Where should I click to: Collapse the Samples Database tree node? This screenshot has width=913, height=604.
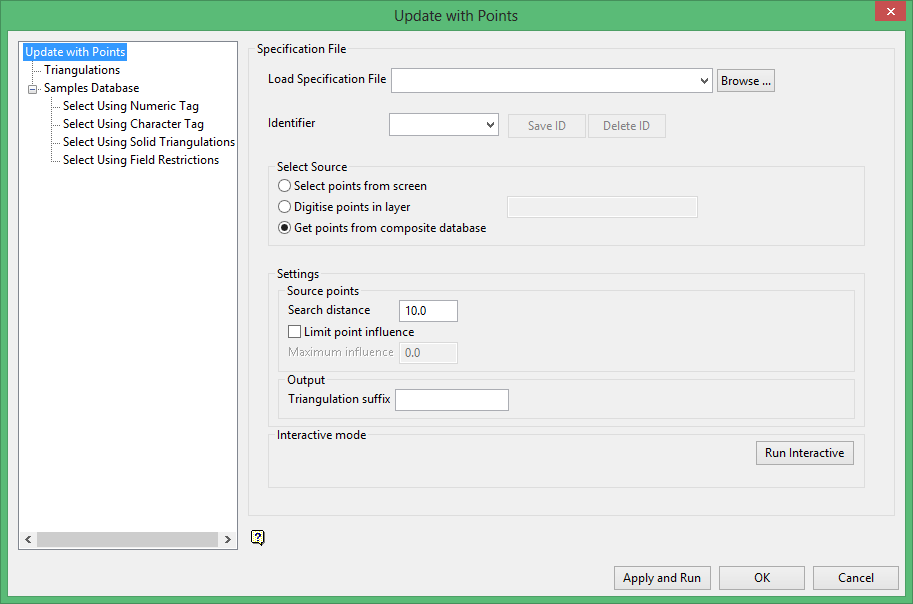(x=32, y=88)
